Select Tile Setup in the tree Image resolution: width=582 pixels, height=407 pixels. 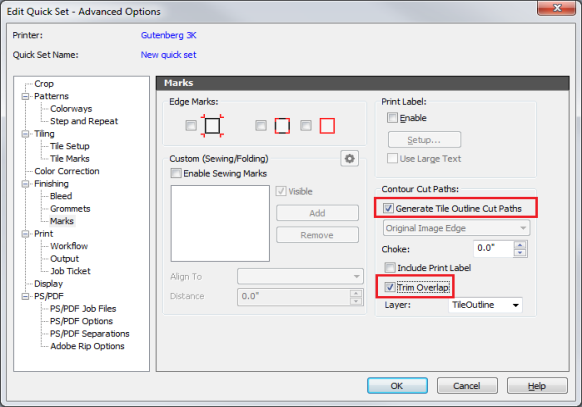tap(70, 146)
